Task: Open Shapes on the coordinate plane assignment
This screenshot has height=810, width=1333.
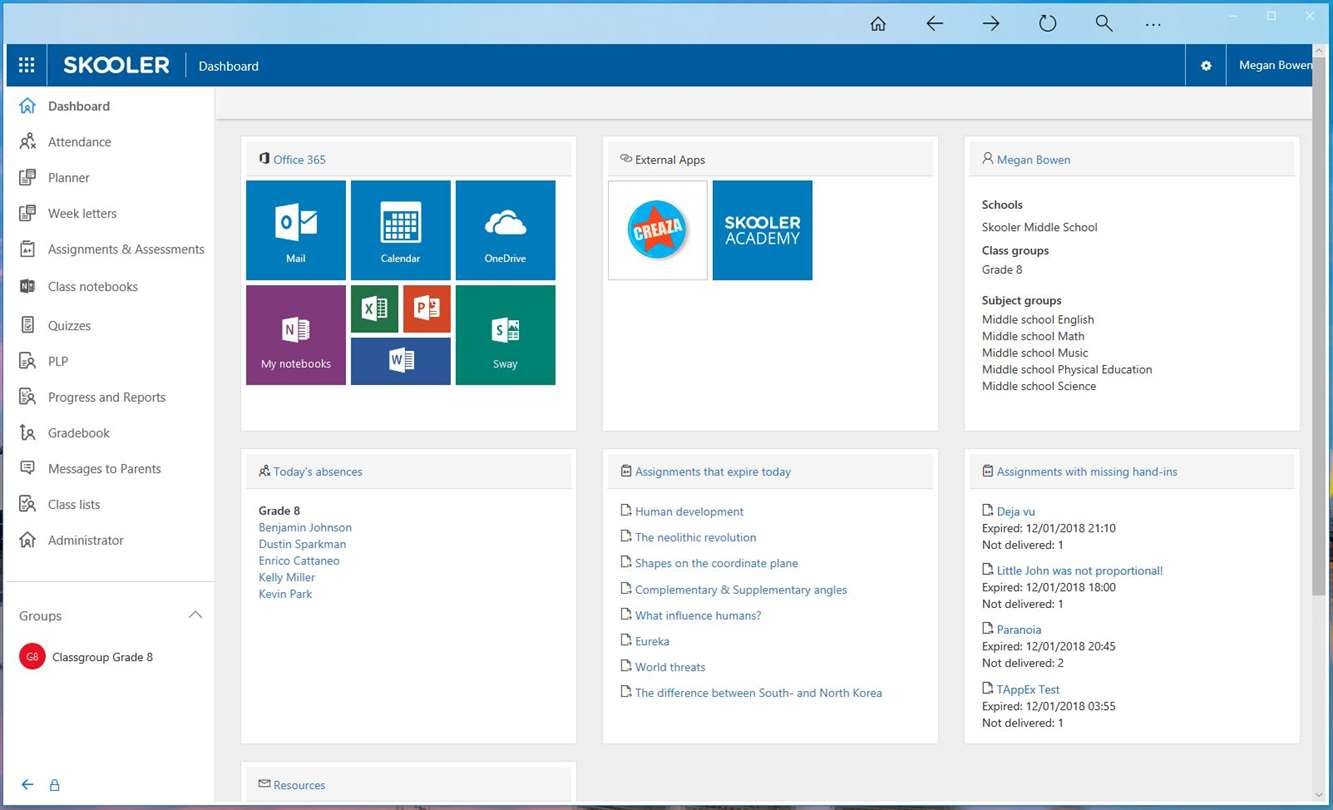Action: coord(716,564)
